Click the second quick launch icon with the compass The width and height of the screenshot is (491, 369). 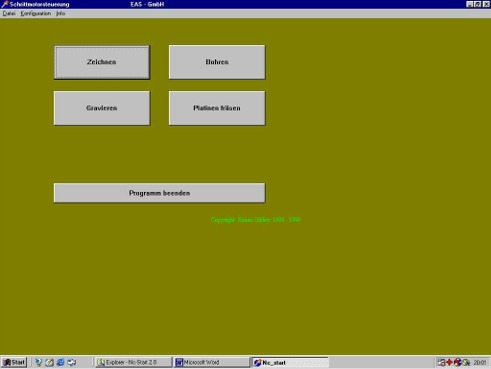tap(49, 362)
